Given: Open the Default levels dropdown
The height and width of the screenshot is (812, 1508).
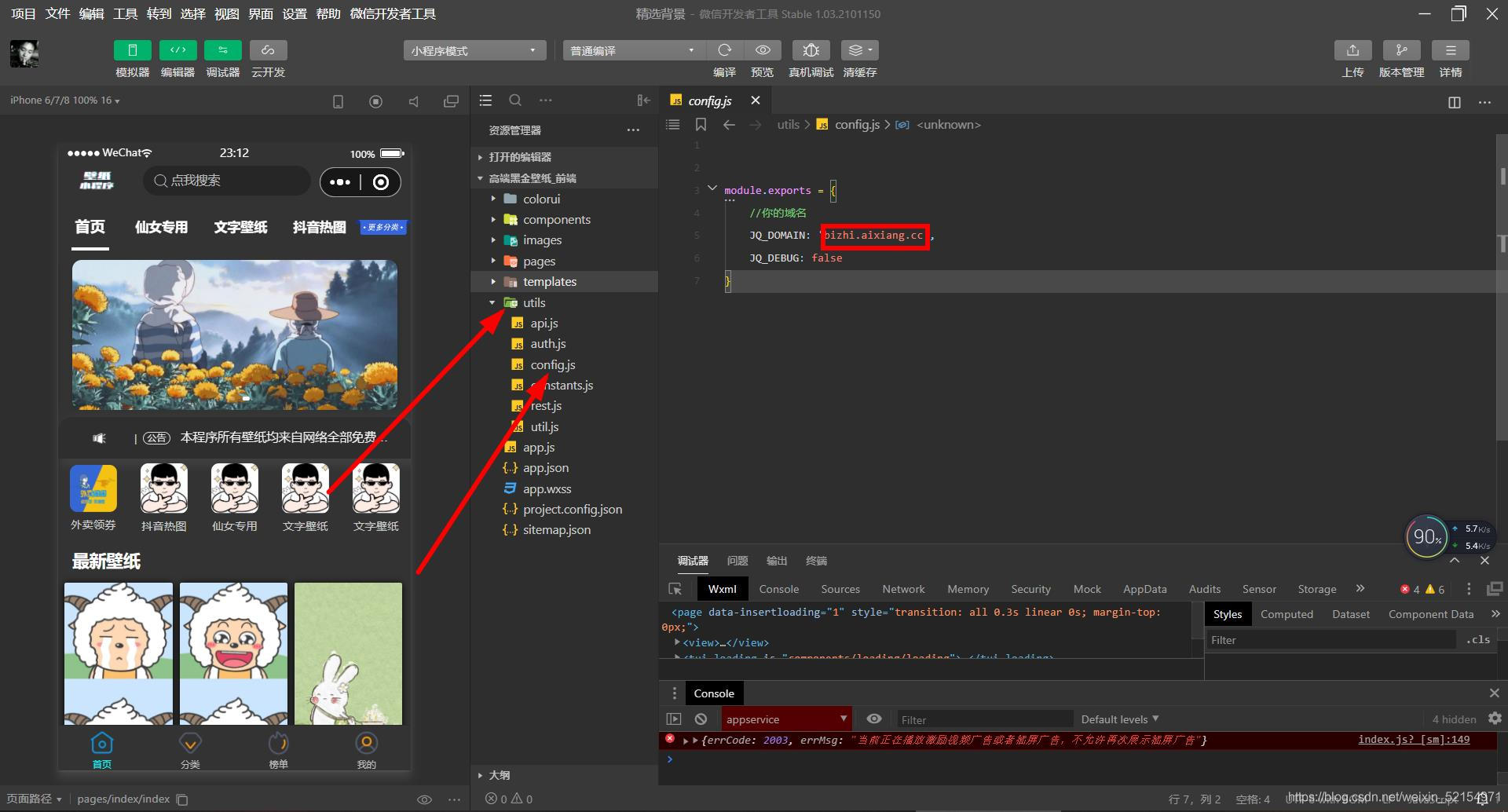Looking at the screenshot, I should tap(1120, 719).
